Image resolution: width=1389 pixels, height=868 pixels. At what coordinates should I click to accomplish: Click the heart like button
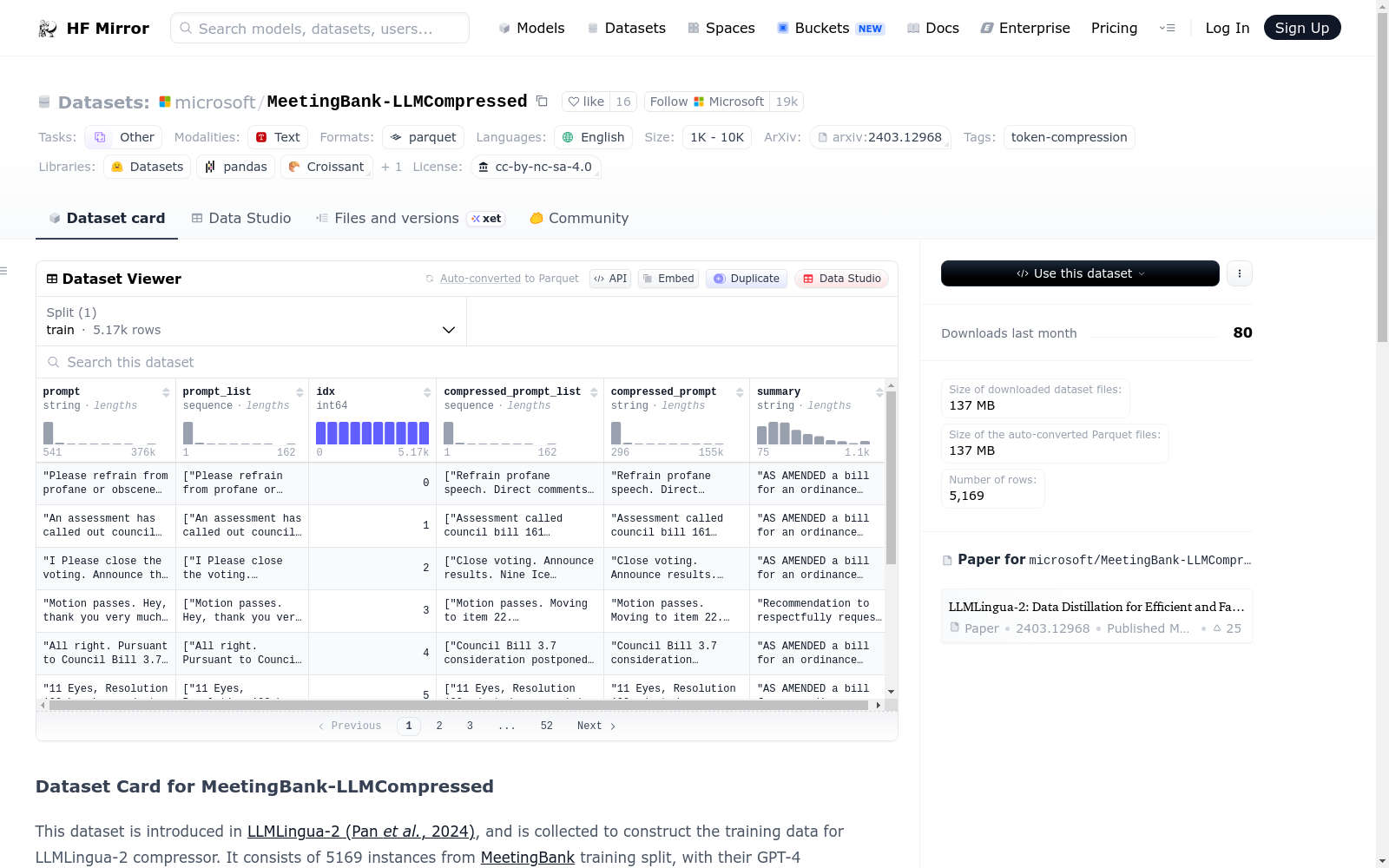[586, 102]
